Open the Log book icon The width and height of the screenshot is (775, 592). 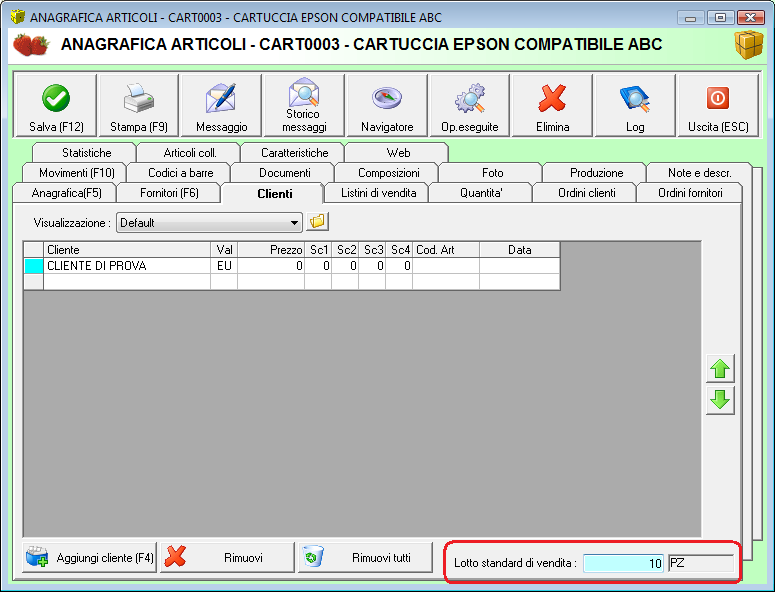pos(635,105)
